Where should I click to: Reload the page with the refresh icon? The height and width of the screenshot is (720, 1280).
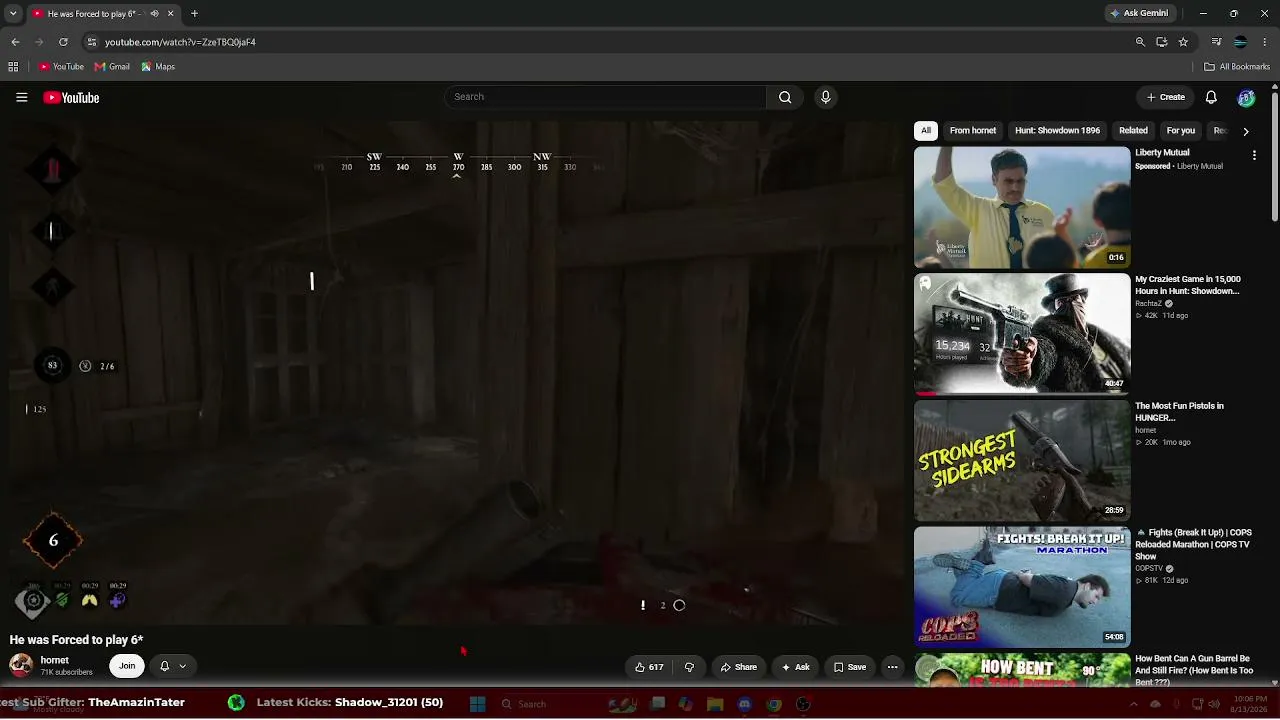point(63,42)
